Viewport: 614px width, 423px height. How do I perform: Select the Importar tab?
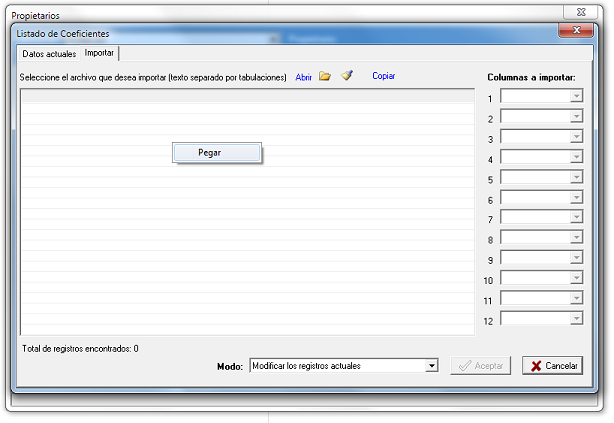tap(99, 53)
